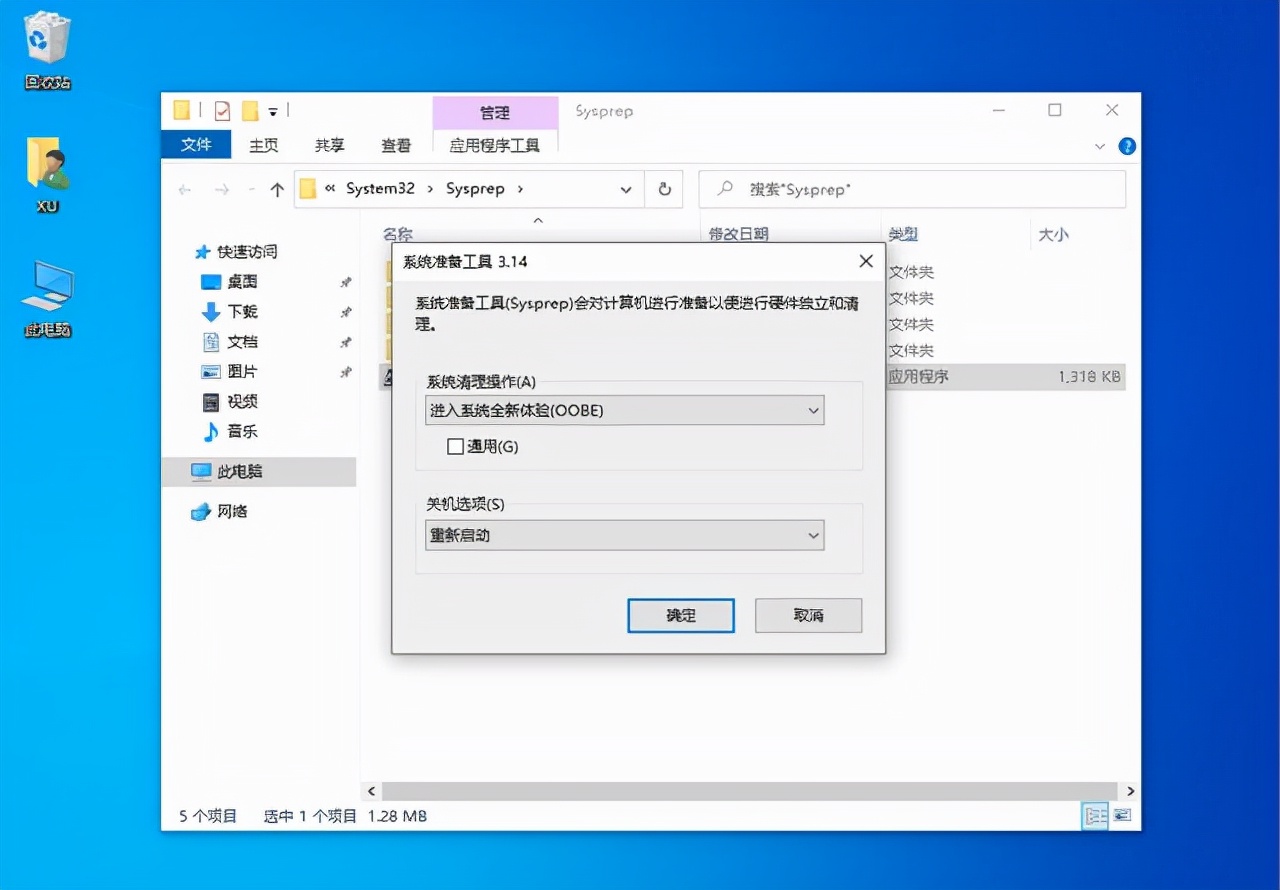1280x890 pixels.
Task: Open the system cleanup action dropdown
Action: tap(624, 410)
